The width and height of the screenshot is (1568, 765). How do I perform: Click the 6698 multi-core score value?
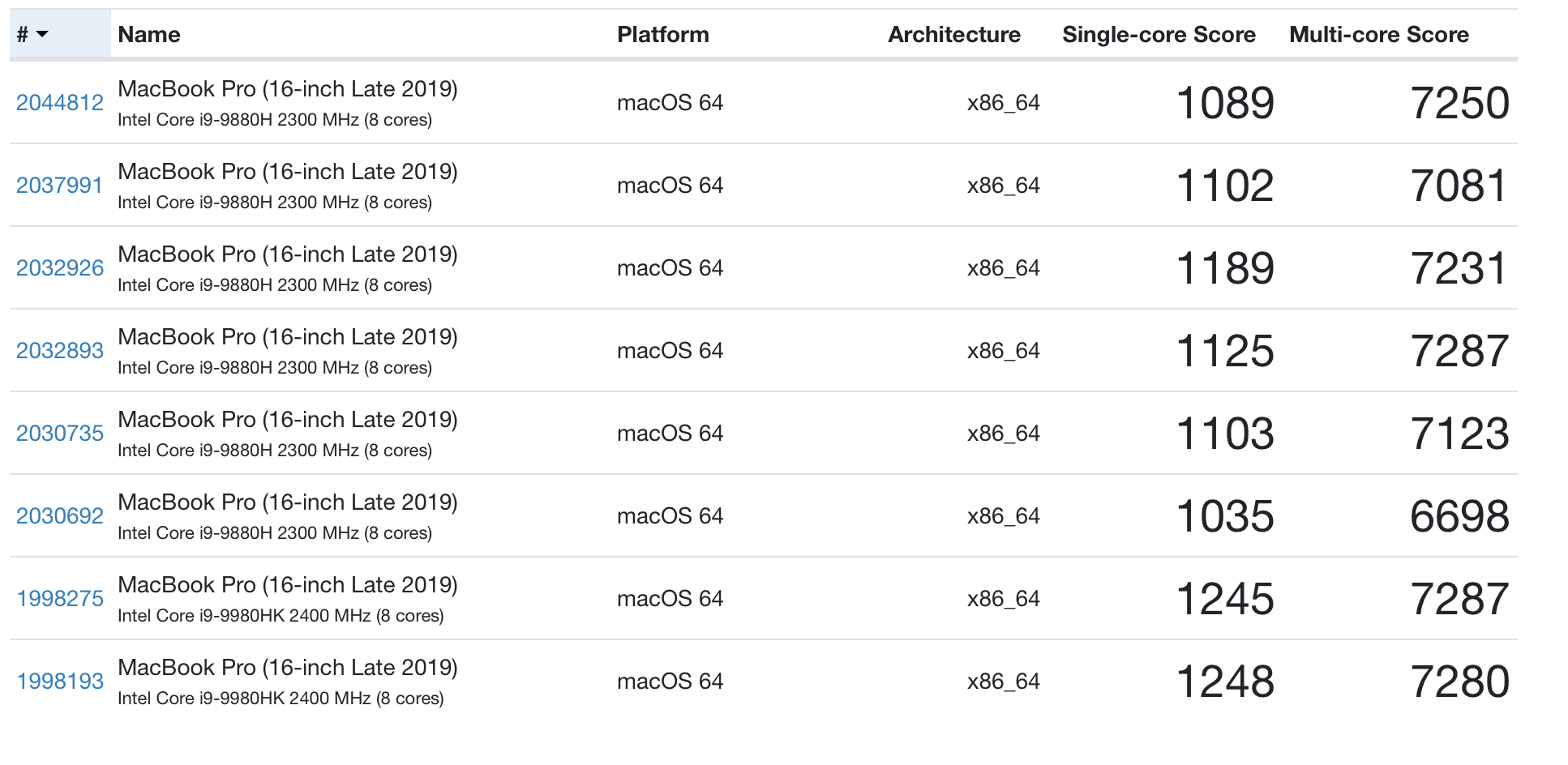coord(1459,516)
